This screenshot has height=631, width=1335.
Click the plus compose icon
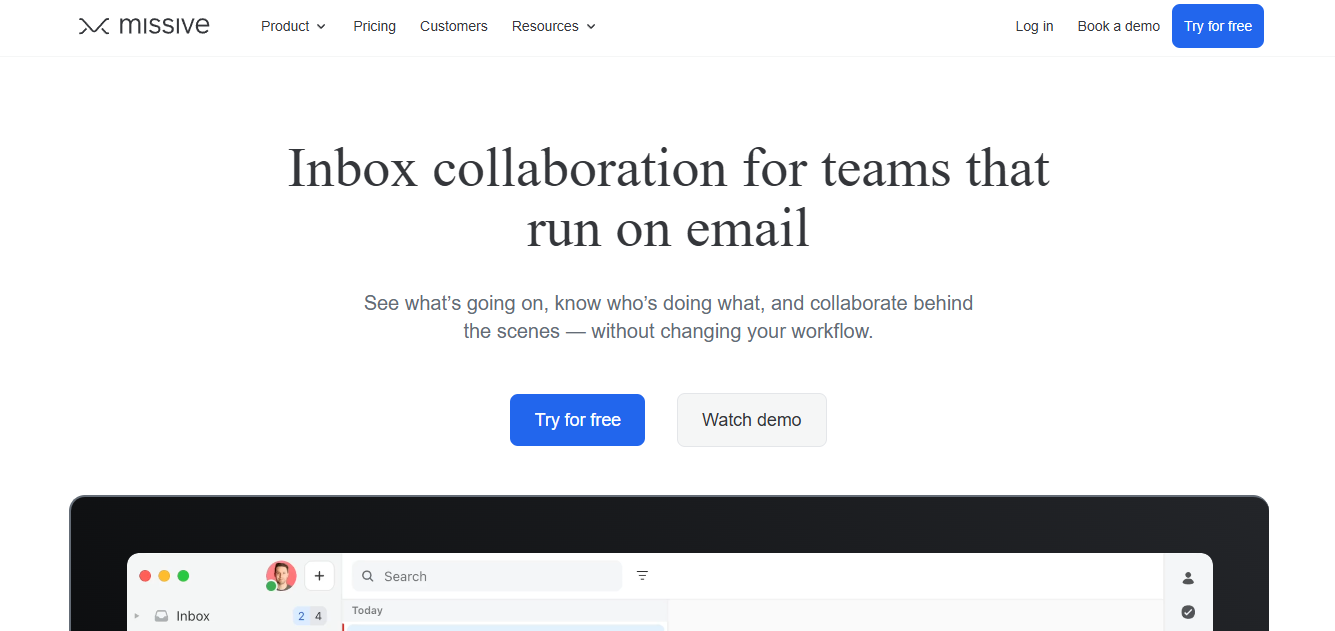(x=319, y=576)
